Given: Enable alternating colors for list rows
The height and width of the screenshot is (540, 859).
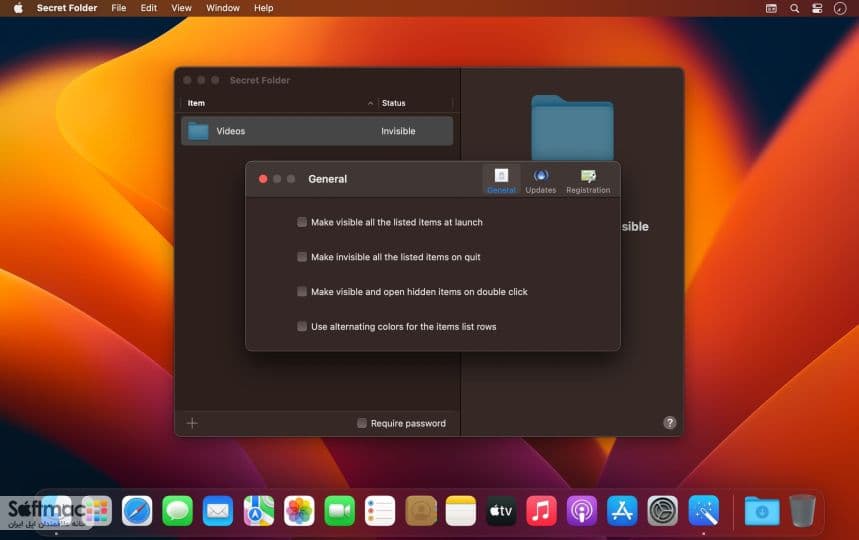Looking at the screenshot, I should [302, 326].
